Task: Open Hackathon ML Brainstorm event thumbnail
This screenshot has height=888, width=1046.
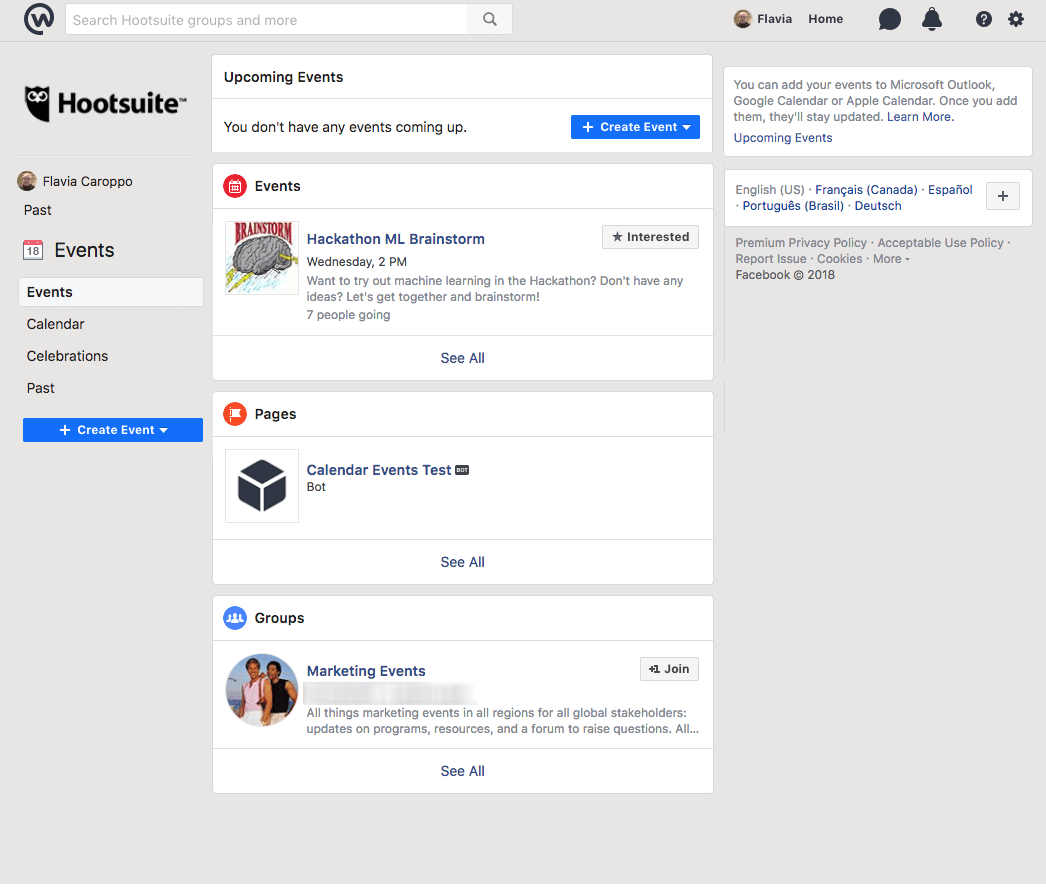Action: pos(262,258)
